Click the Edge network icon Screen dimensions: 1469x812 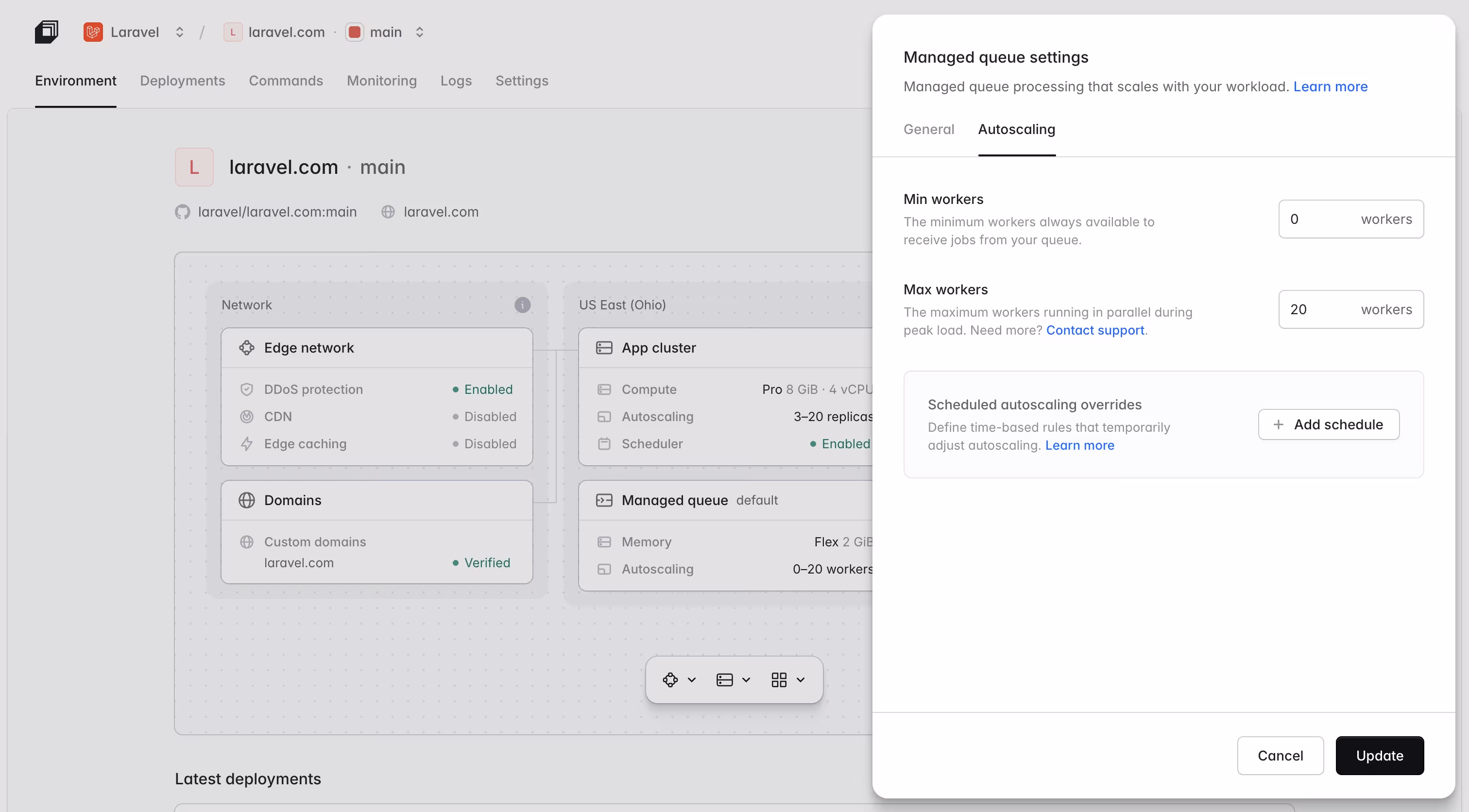tap(246, 348)
